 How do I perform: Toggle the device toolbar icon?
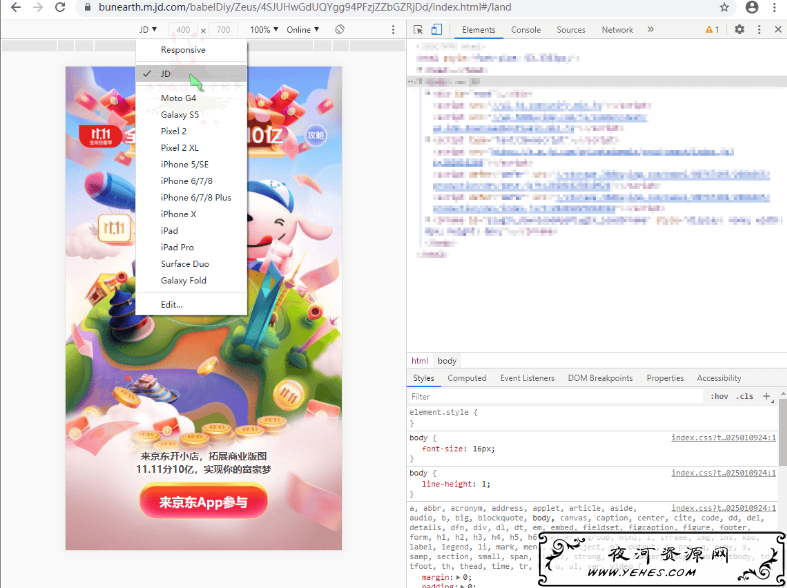(x=436, y=30)
